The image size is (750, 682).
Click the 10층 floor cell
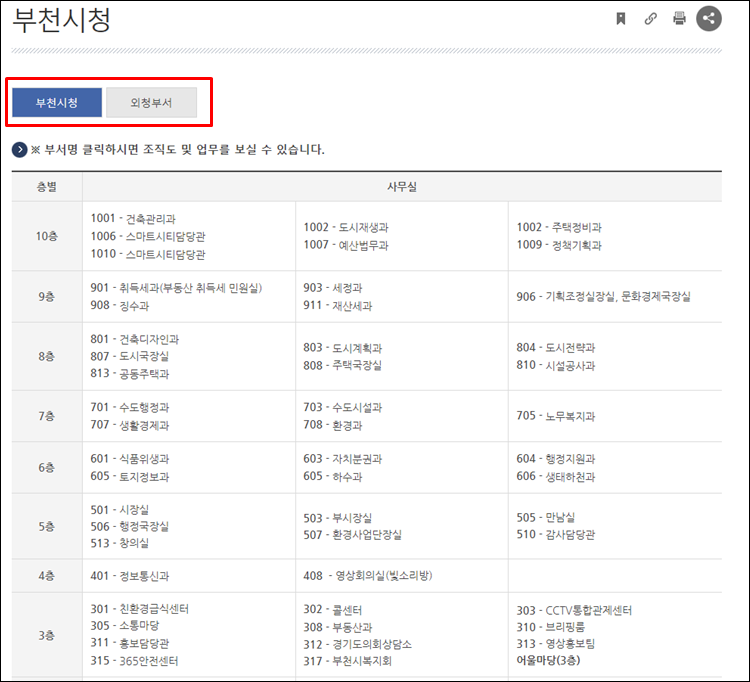pyautogui.click(x=47, y=236)
